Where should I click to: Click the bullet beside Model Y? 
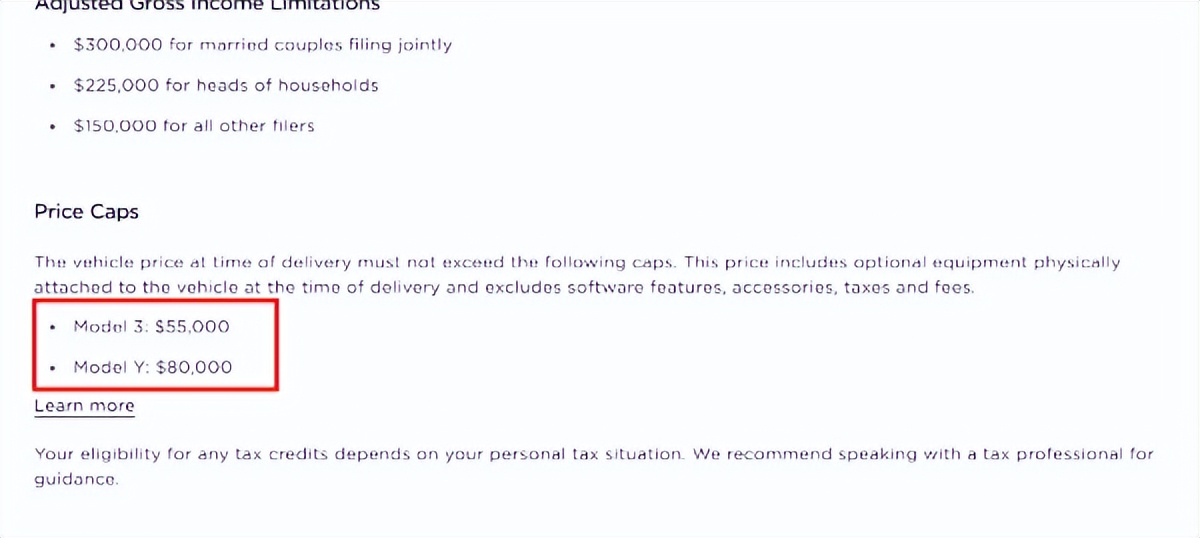point(52,368)
